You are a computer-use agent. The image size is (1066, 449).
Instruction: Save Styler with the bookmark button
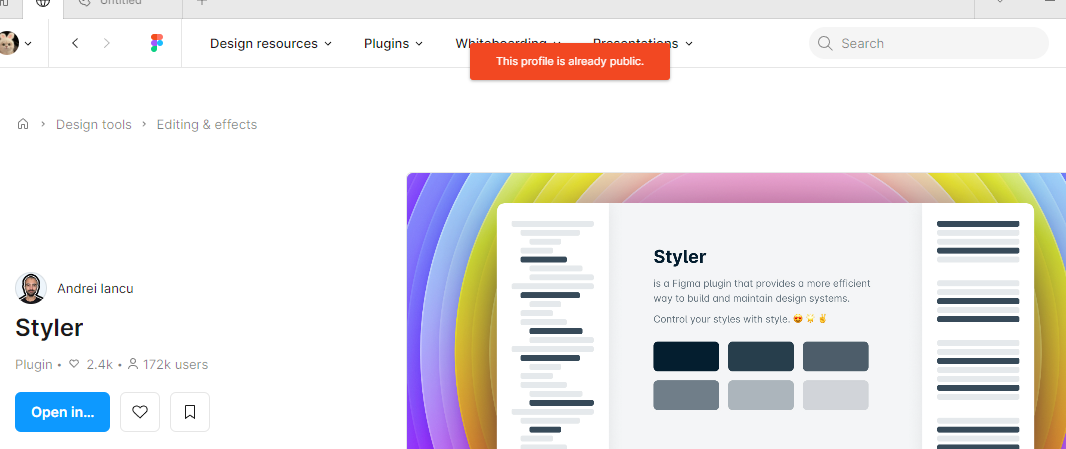click(190, 412)
